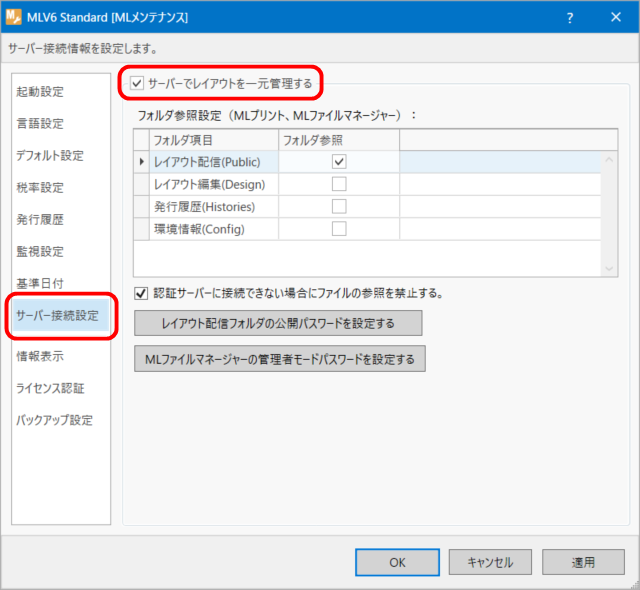Click MLファイルマネージャーの管理者モードパスワードを設定する button
The height and width of the screenshot is (590, 640).
280,359
